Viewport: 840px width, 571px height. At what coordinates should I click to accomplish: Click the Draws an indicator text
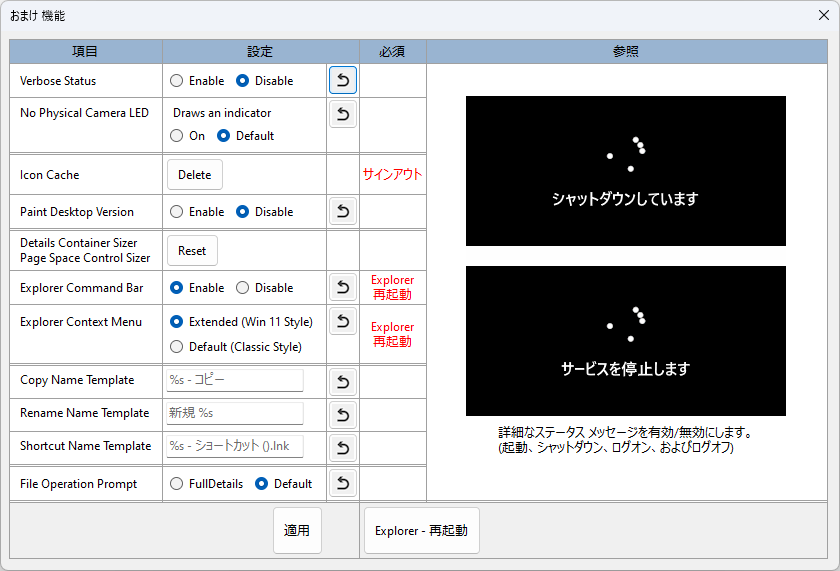(222, 113)
